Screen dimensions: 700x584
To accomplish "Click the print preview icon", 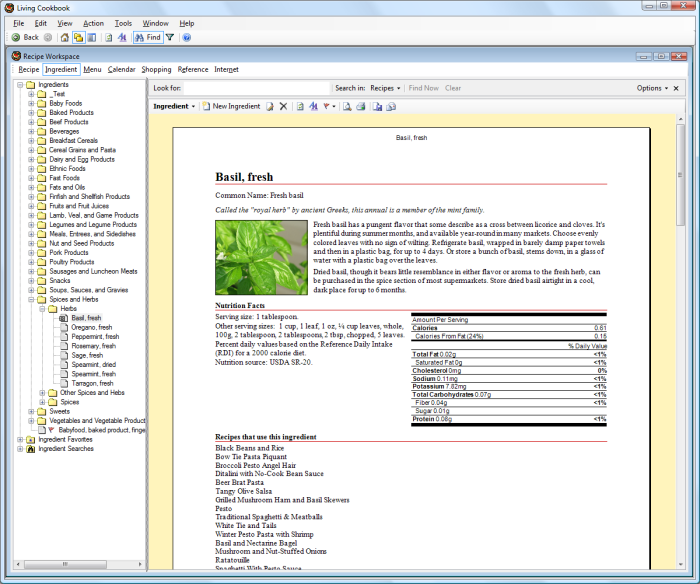I will (x=347, y=106).
